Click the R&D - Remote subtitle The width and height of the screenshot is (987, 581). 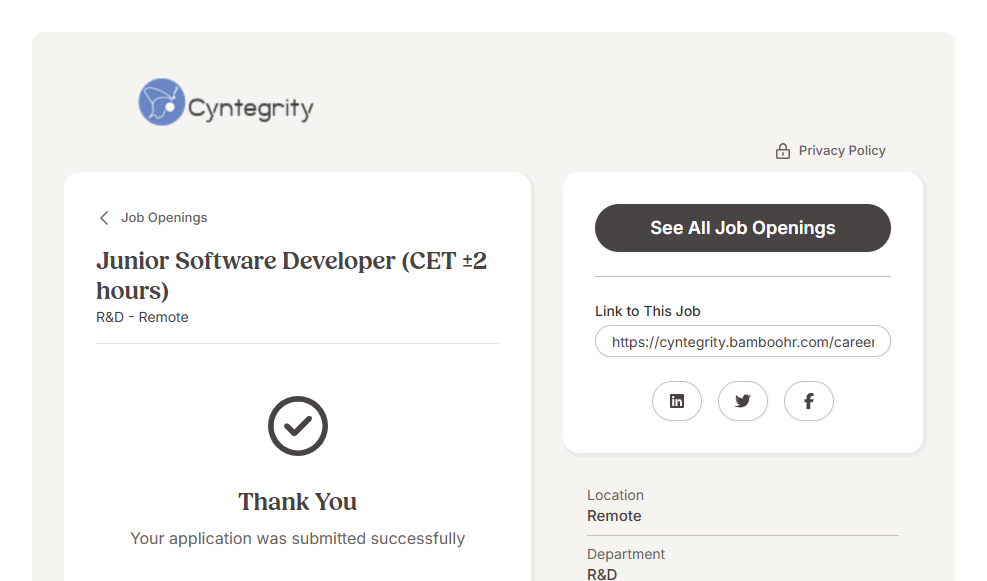142,317
